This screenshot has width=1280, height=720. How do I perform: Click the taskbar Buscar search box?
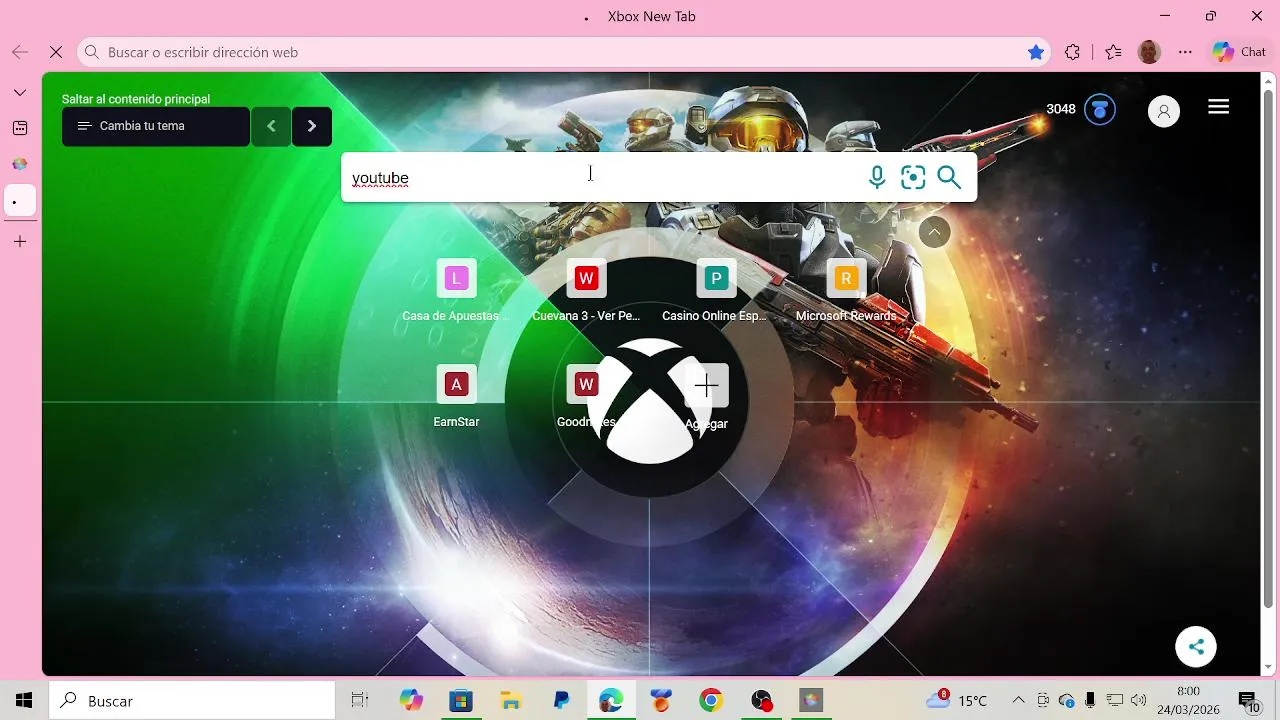pos(192,701)
